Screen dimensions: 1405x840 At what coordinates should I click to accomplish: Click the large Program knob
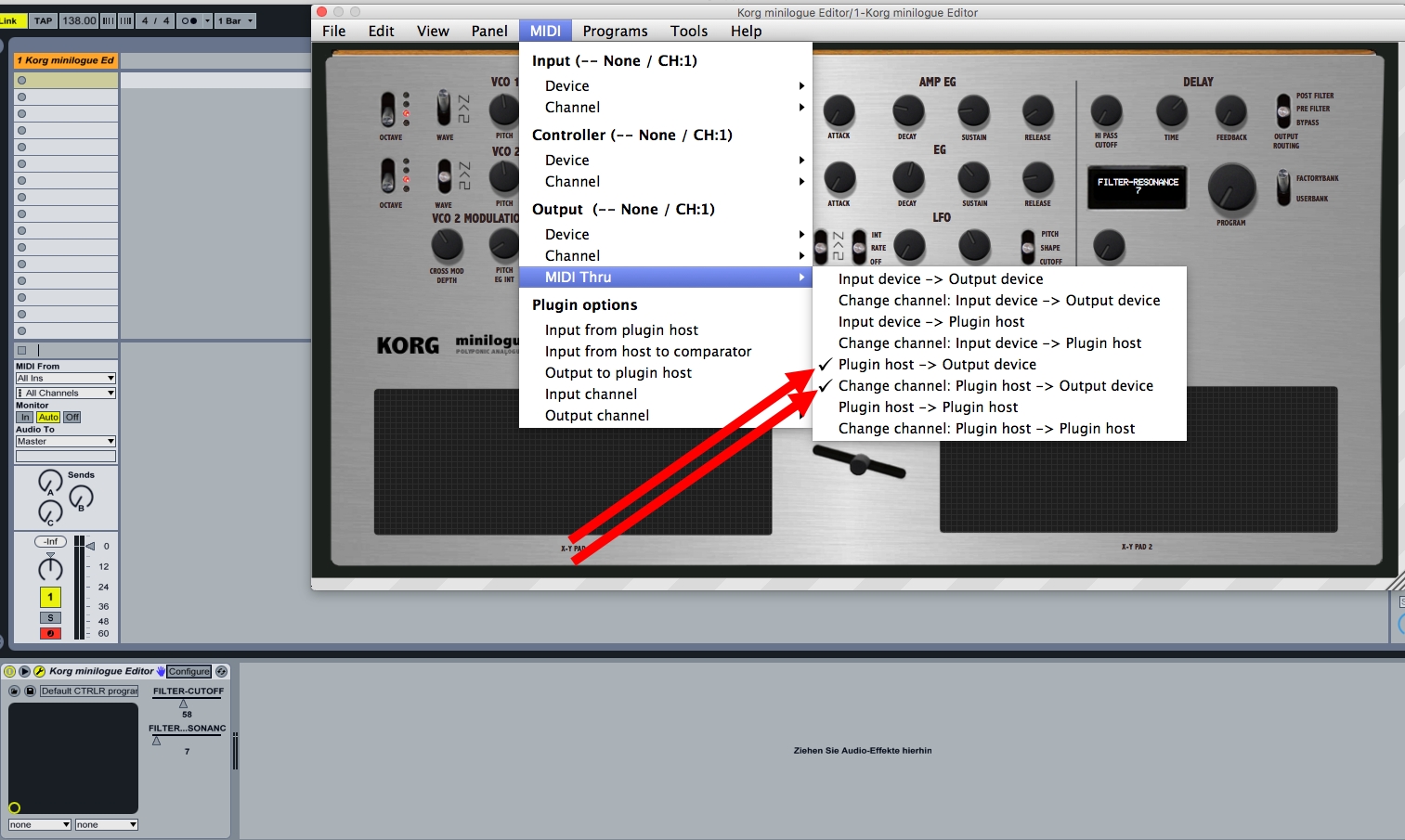pos(1231,188)
